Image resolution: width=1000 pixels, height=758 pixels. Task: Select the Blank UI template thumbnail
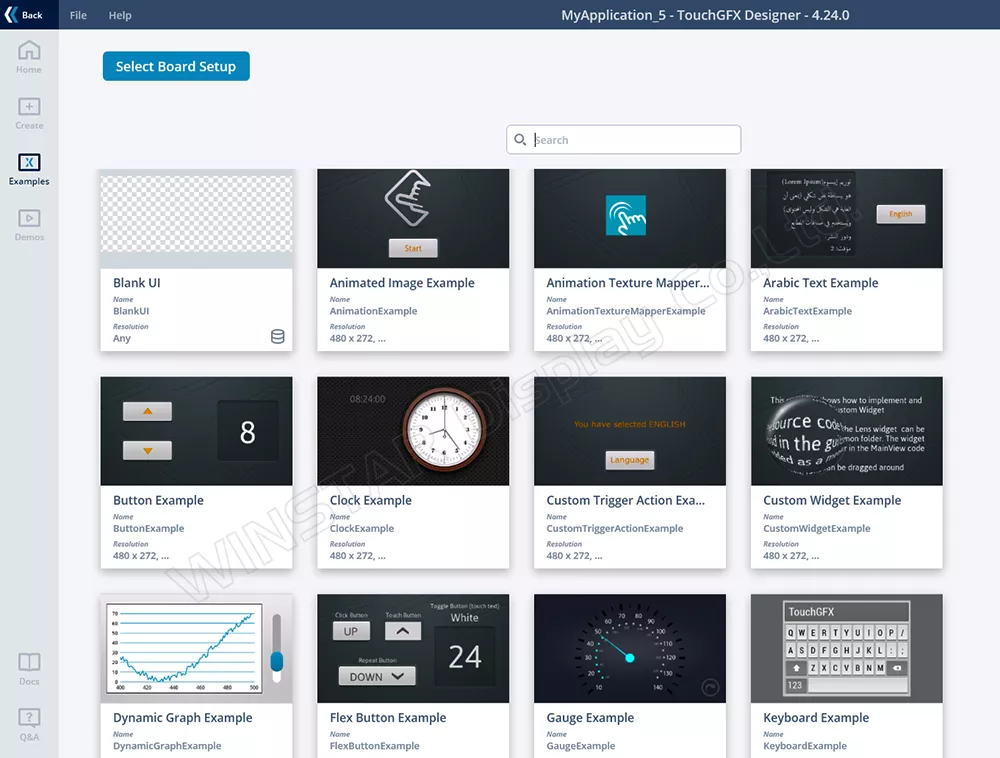click(x=196, y=219)
